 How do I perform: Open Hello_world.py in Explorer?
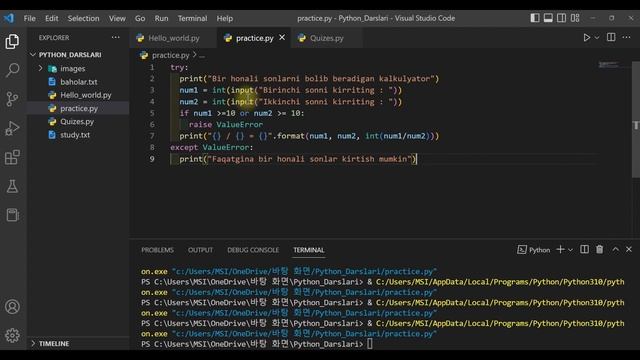(x=86, y=95)
